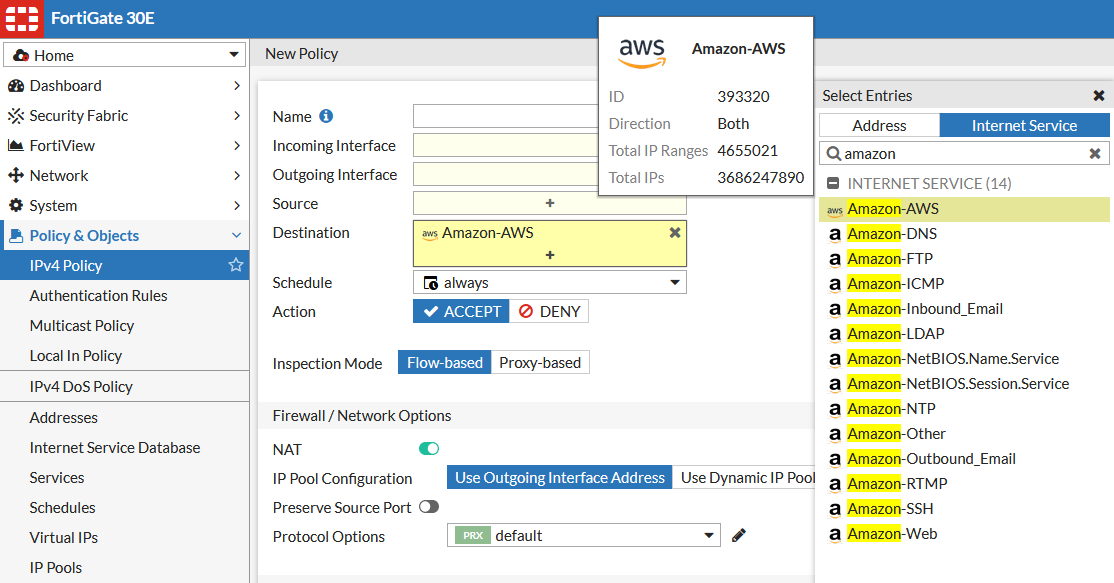Click the Name input field

[x=506, y=117]
